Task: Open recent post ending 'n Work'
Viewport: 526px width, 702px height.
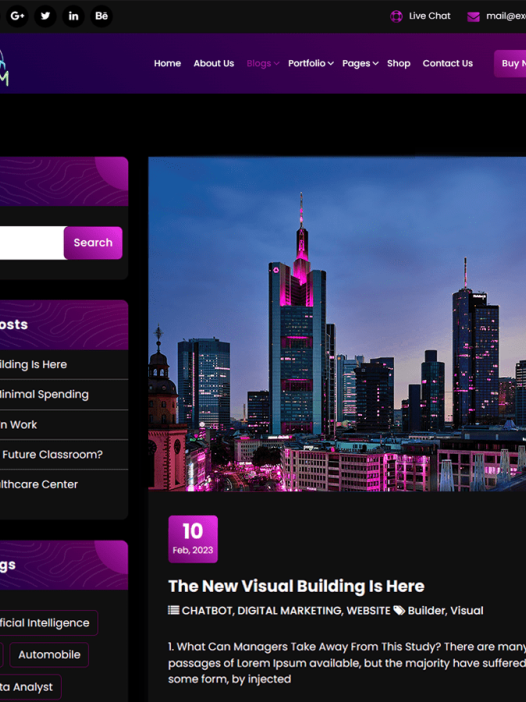Action: pyautogui.click(x=18, y=424)
